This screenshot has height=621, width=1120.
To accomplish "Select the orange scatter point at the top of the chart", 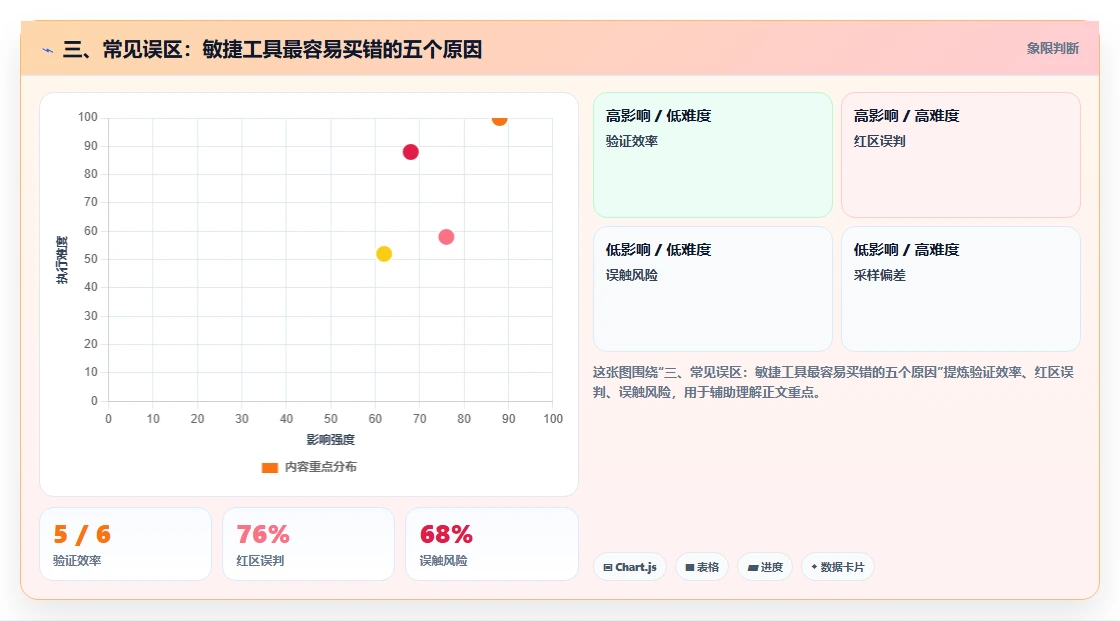I will click(499, 119).
